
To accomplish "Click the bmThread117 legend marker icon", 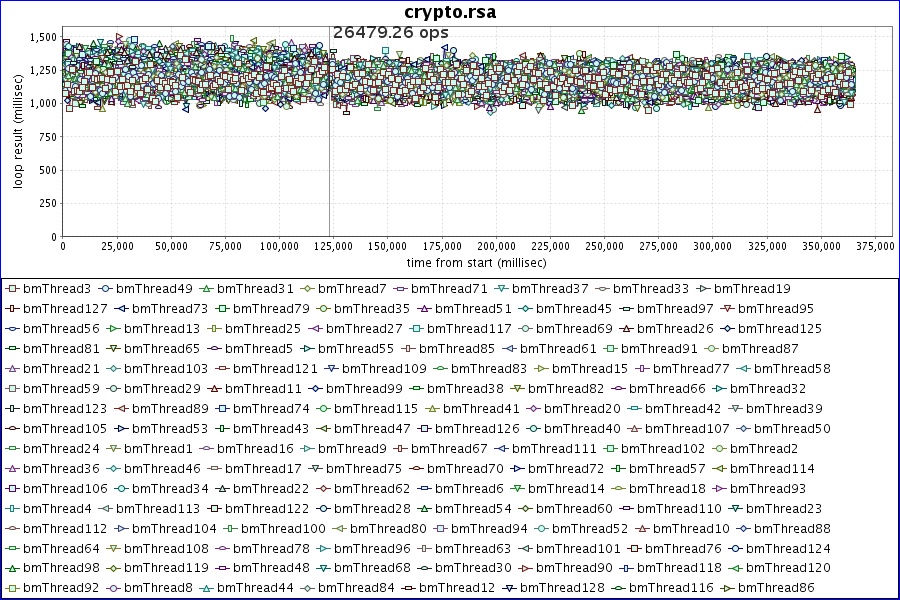I will pyautogui.click(x=418, y=329).
